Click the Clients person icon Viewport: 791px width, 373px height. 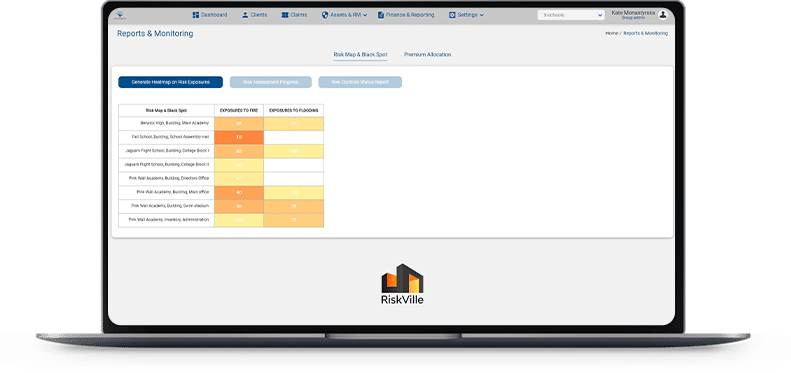click(245, 15)
